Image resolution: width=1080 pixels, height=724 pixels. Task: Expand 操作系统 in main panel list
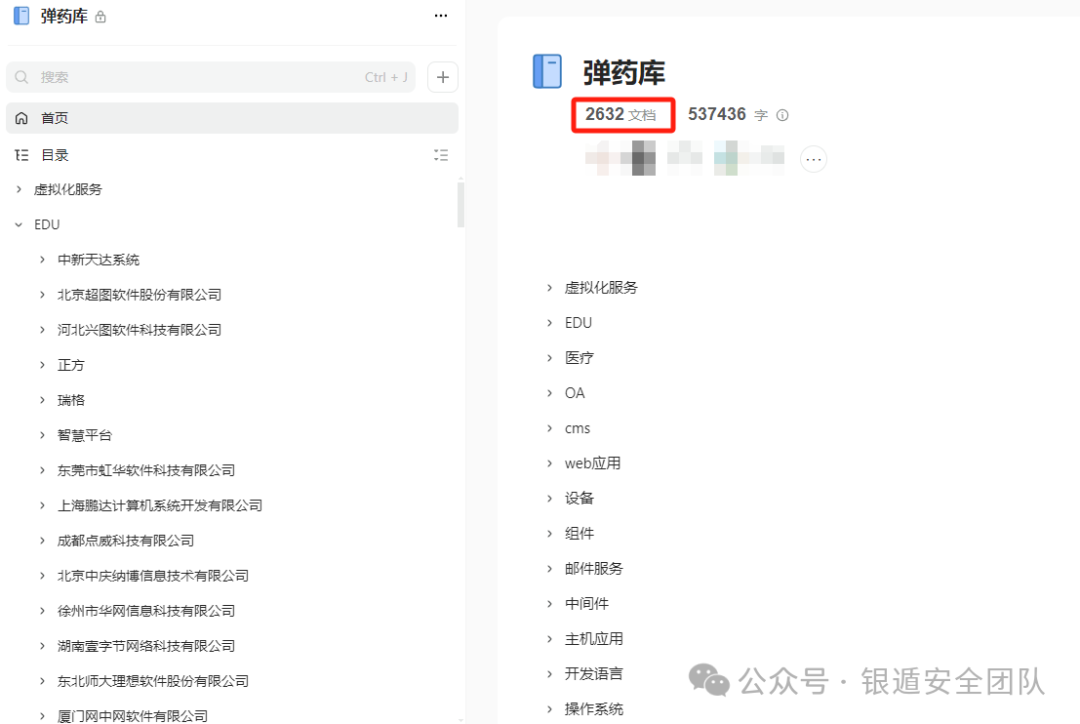(x=549, y=710)
